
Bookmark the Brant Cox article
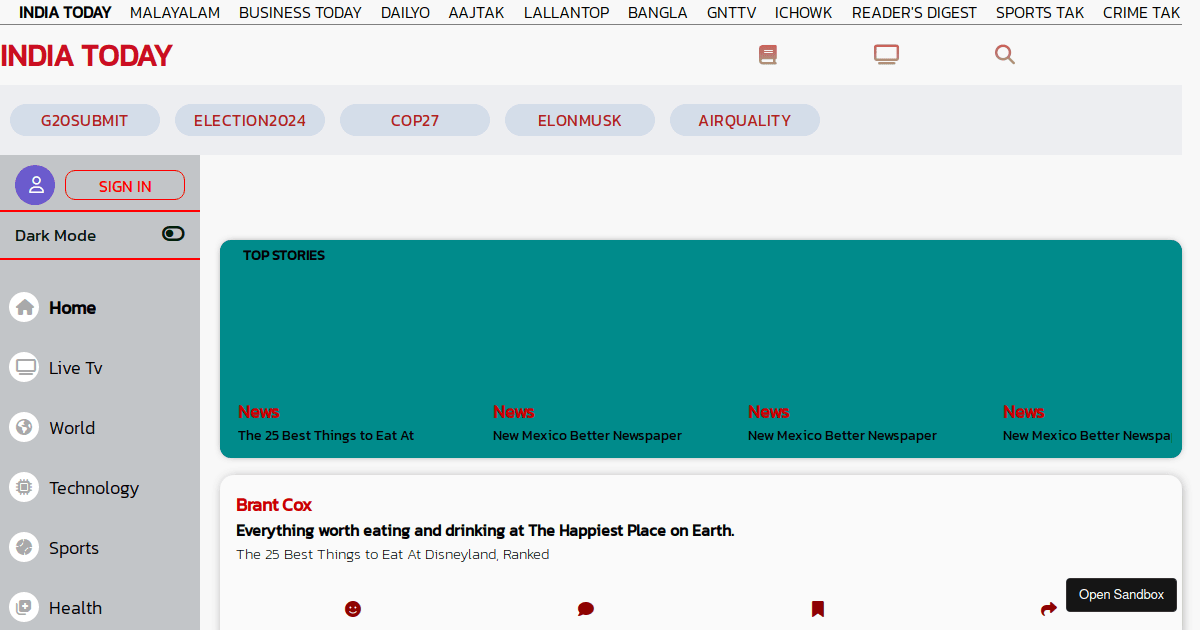pos(818,608)
